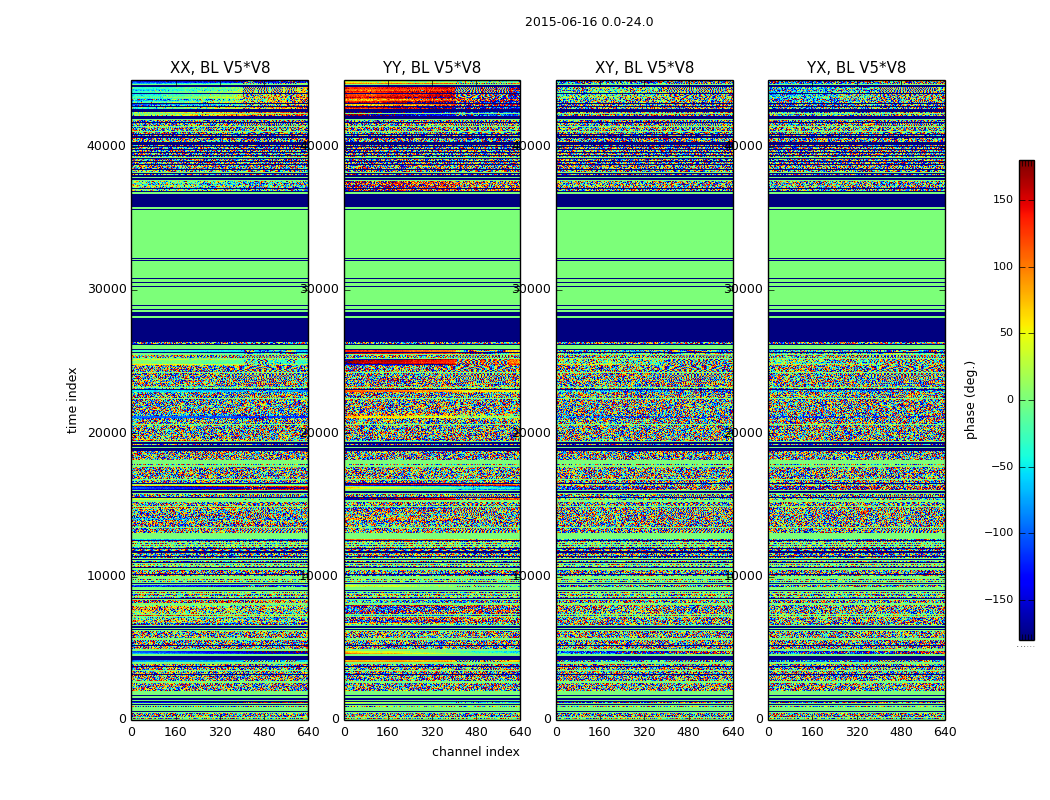Click YY panel x-tick label '480'
This screenshot has width=1050, height=800.
pyautogui.click(x=476, y=732)
